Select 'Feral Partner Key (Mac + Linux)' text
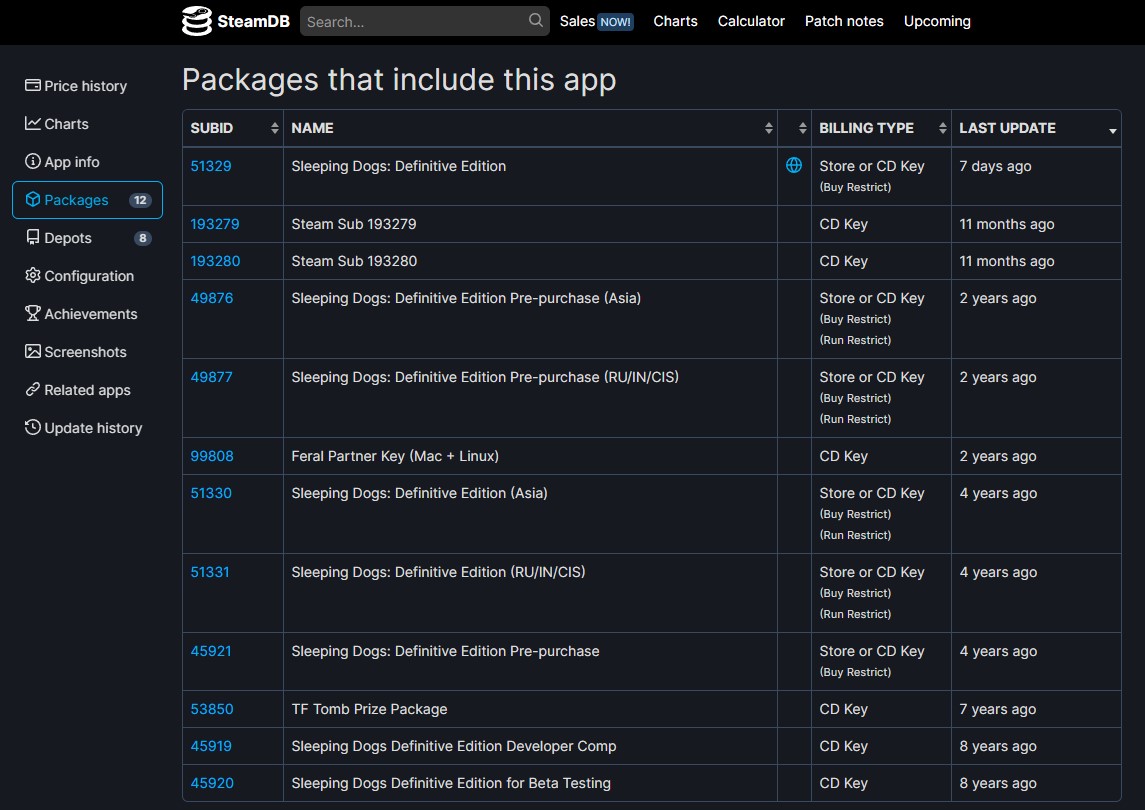This screenshot has width=1145, height=810. [395, 456]
